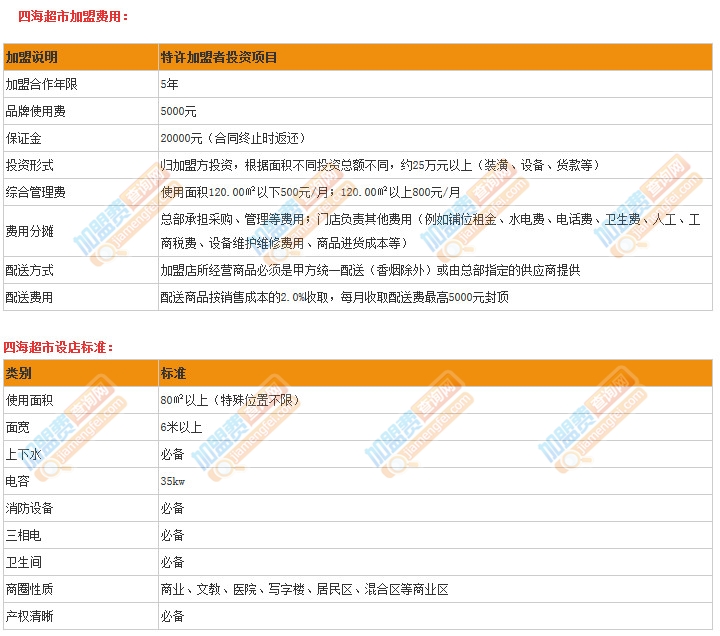Click the value 80㎡以上（特殊位置不限）
720x636 pixels.
coord(231,400)
